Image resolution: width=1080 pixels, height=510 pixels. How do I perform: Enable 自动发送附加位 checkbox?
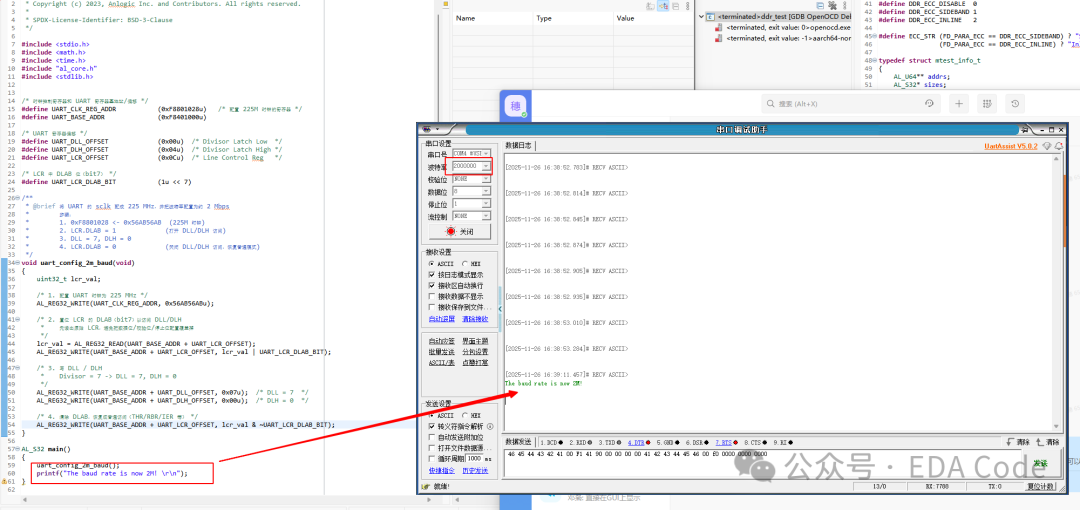coord(432,437)
